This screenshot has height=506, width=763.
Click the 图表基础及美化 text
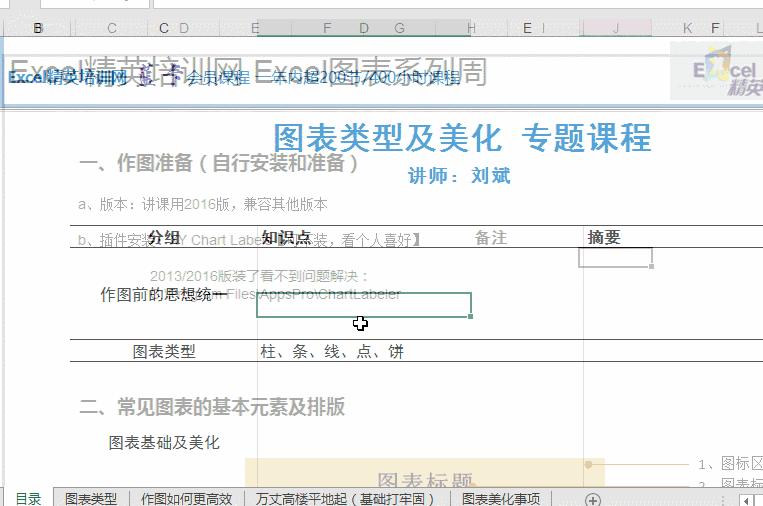click(x=164, y=442)
